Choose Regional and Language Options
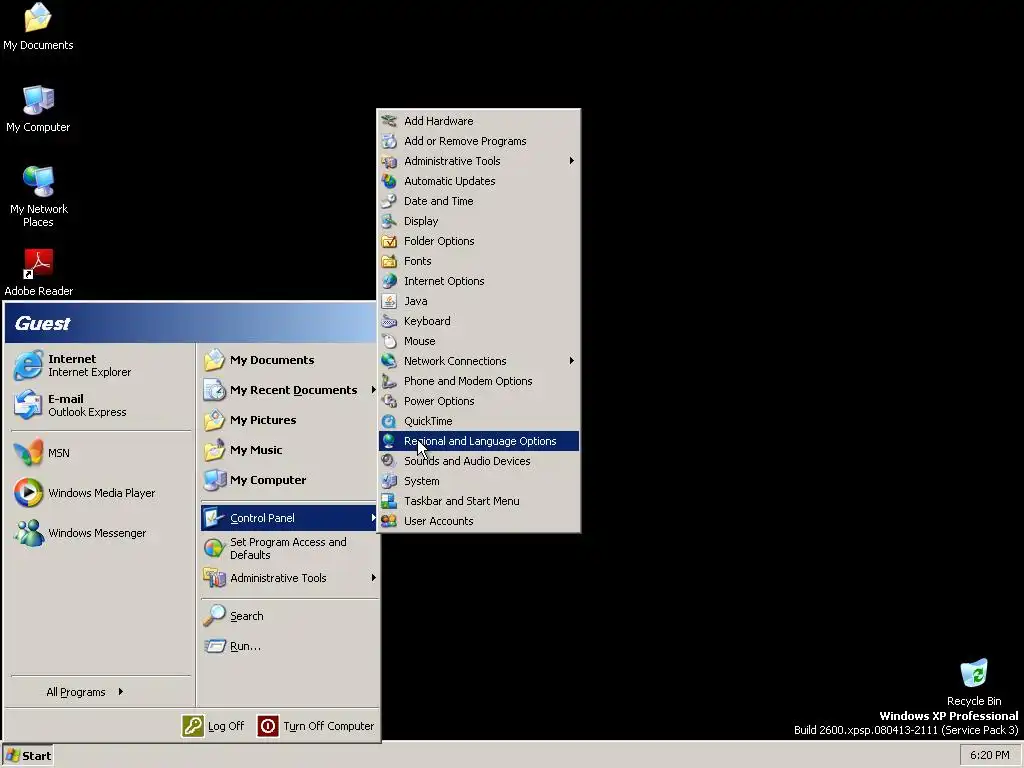Viewport: 1024px width, 768px height. pyautogui.click(x=479, y=441)
